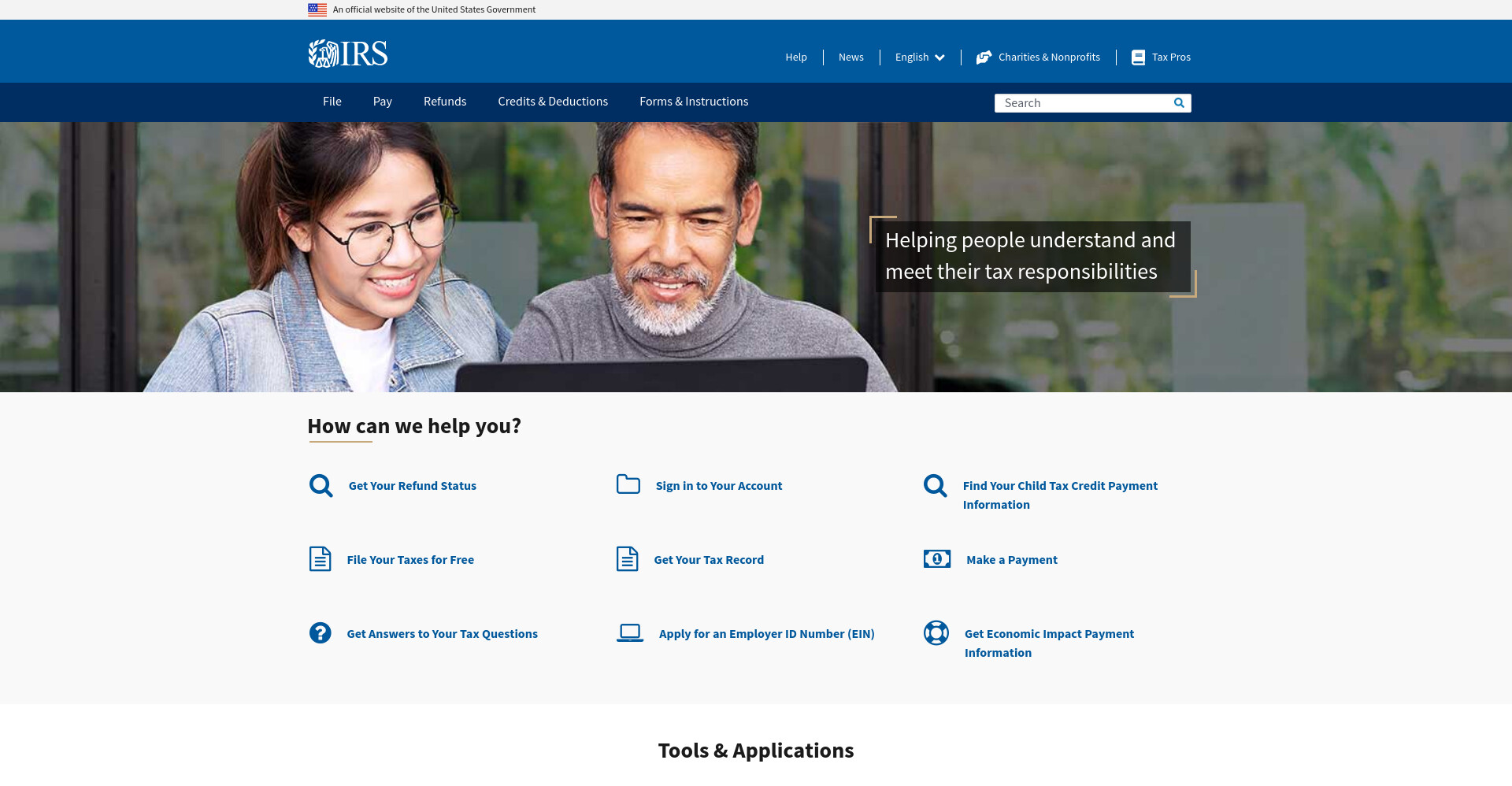This screenshot has height=786, width=1512.
Task: Click the IRS logo
Action: tap(347, 54)
